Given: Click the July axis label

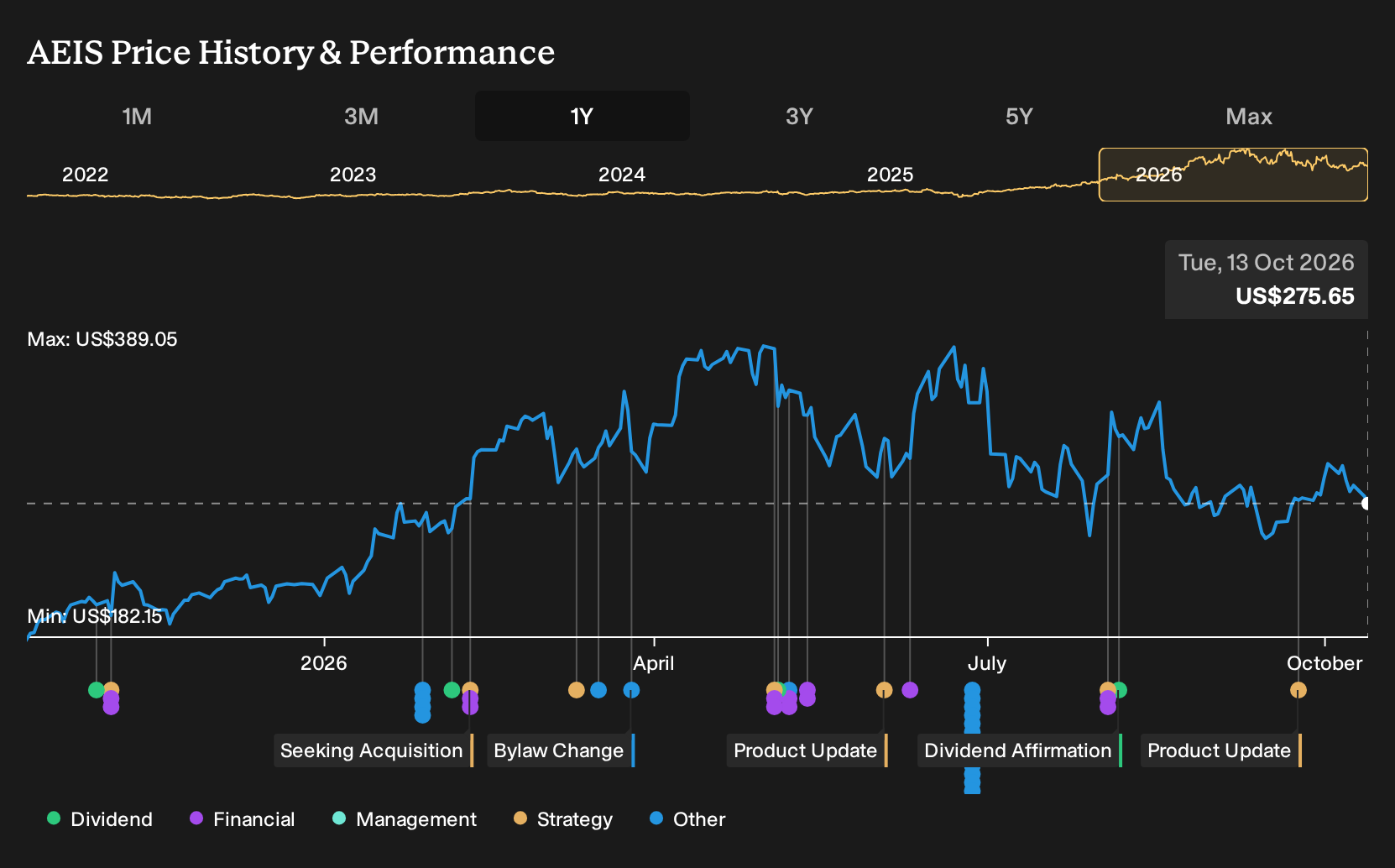Looking at the screenshot, I should click(x=986, y=663).
